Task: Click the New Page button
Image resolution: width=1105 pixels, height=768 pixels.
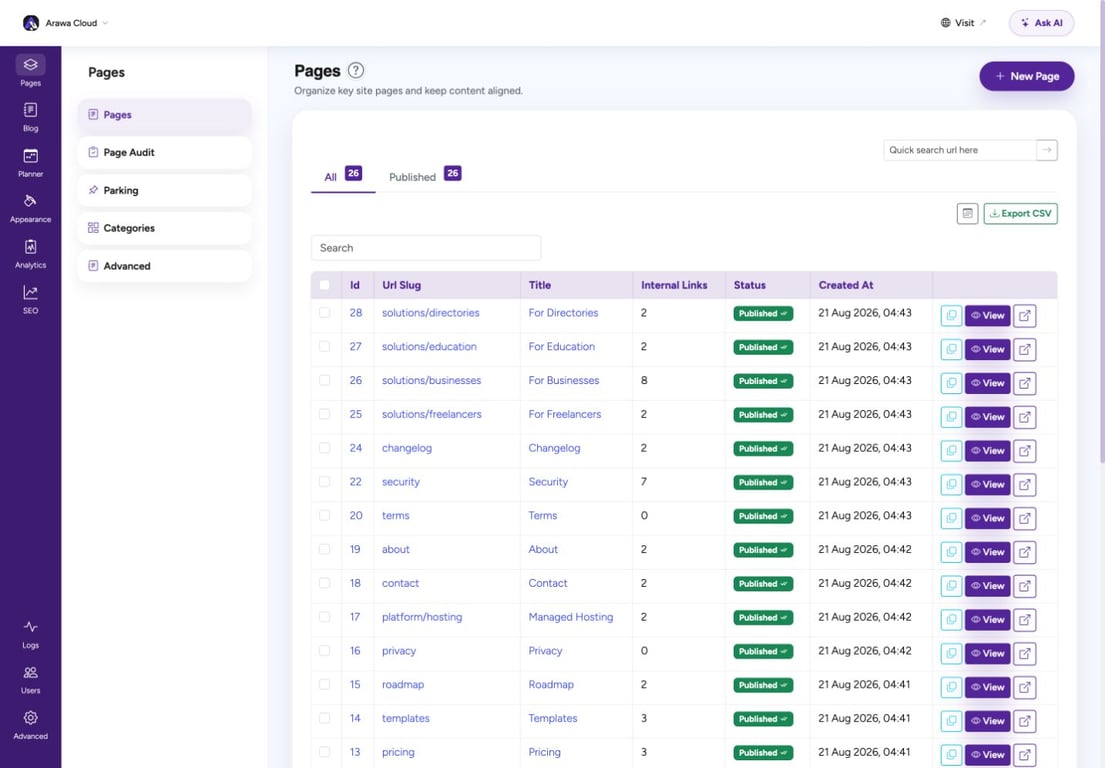Action: coord(1027,76)
